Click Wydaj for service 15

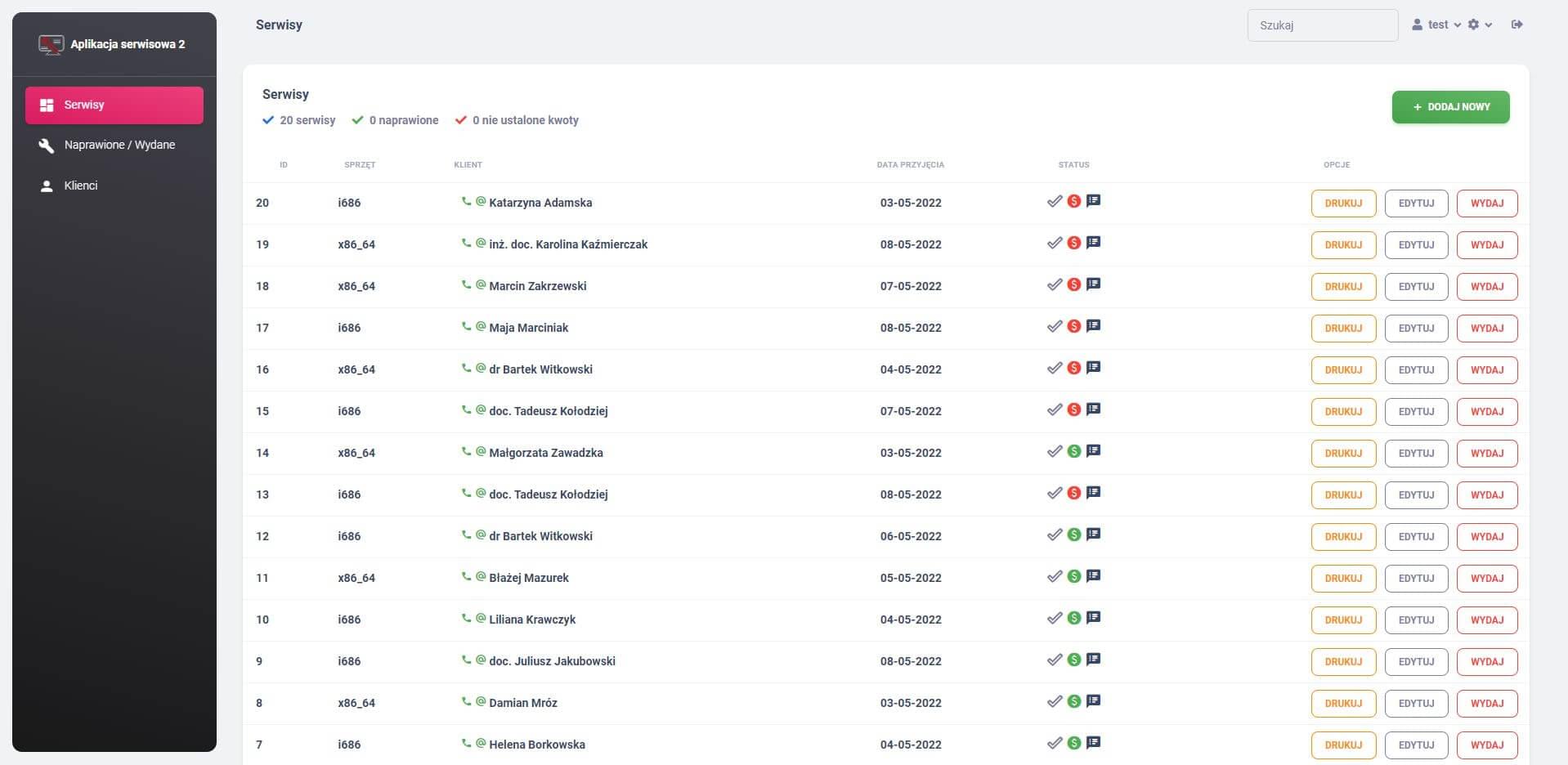[1487, 411]
